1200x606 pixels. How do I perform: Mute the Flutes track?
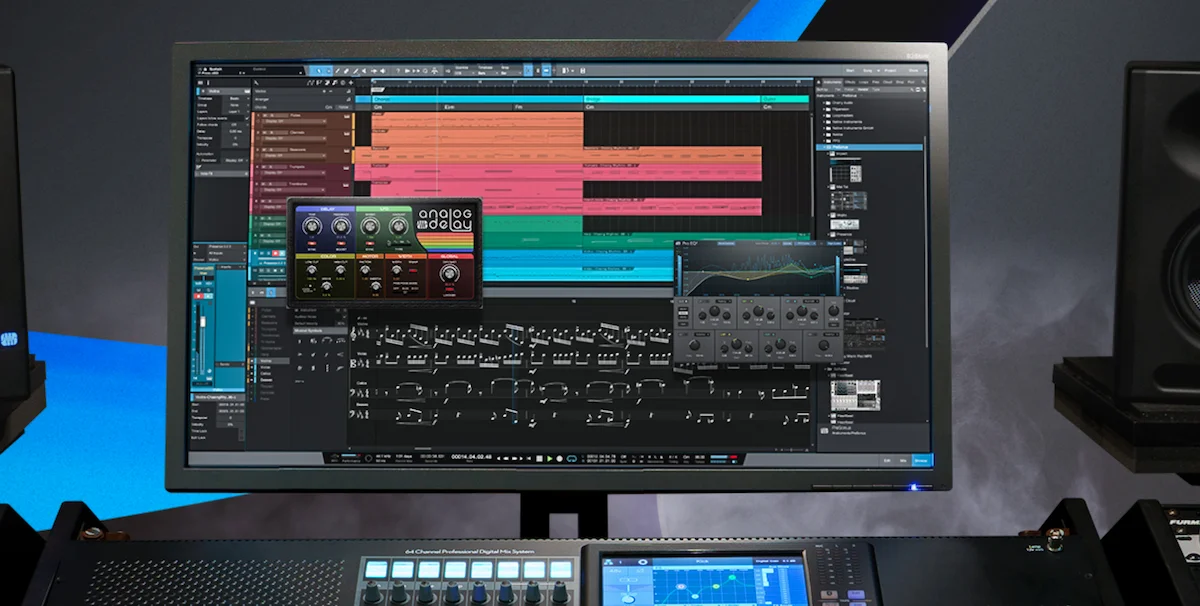[x=265, y=116]
